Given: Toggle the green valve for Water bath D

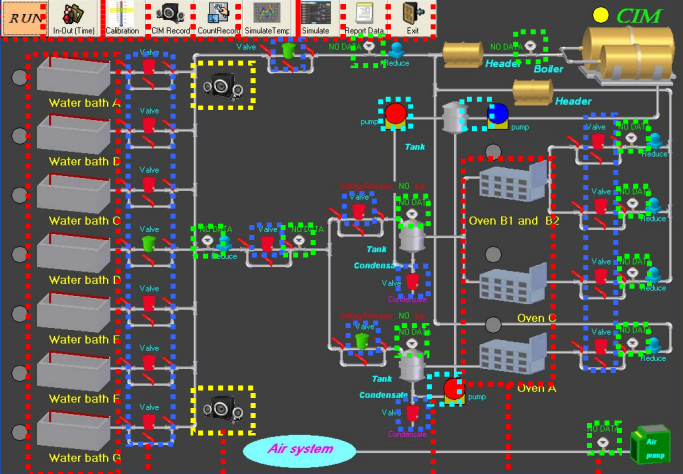Looking at the screenshot, I should click(x=149, y=244).
